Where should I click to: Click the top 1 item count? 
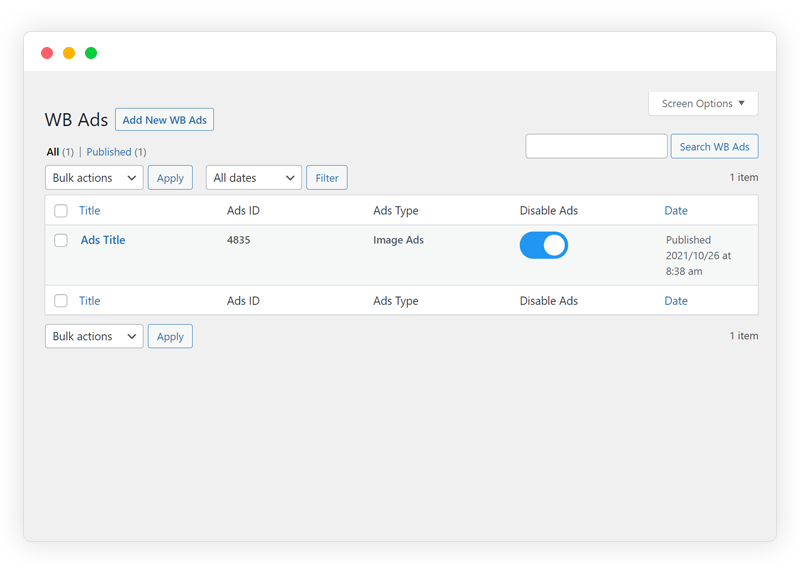[743, 178]
